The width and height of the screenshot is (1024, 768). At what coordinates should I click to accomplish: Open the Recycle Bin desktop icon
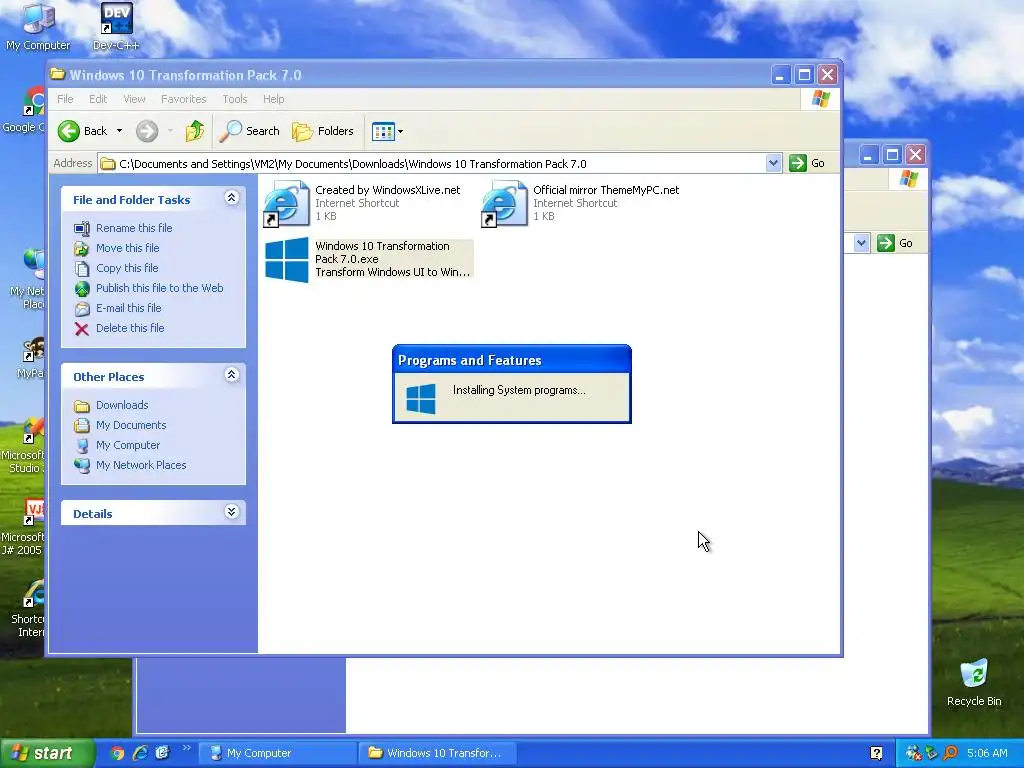point(974,683)
